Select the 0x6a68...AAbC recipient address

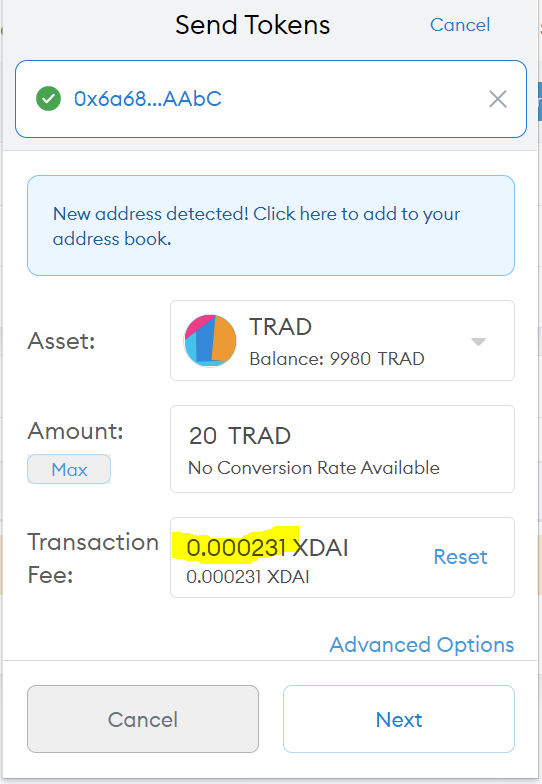pos(148,99)
